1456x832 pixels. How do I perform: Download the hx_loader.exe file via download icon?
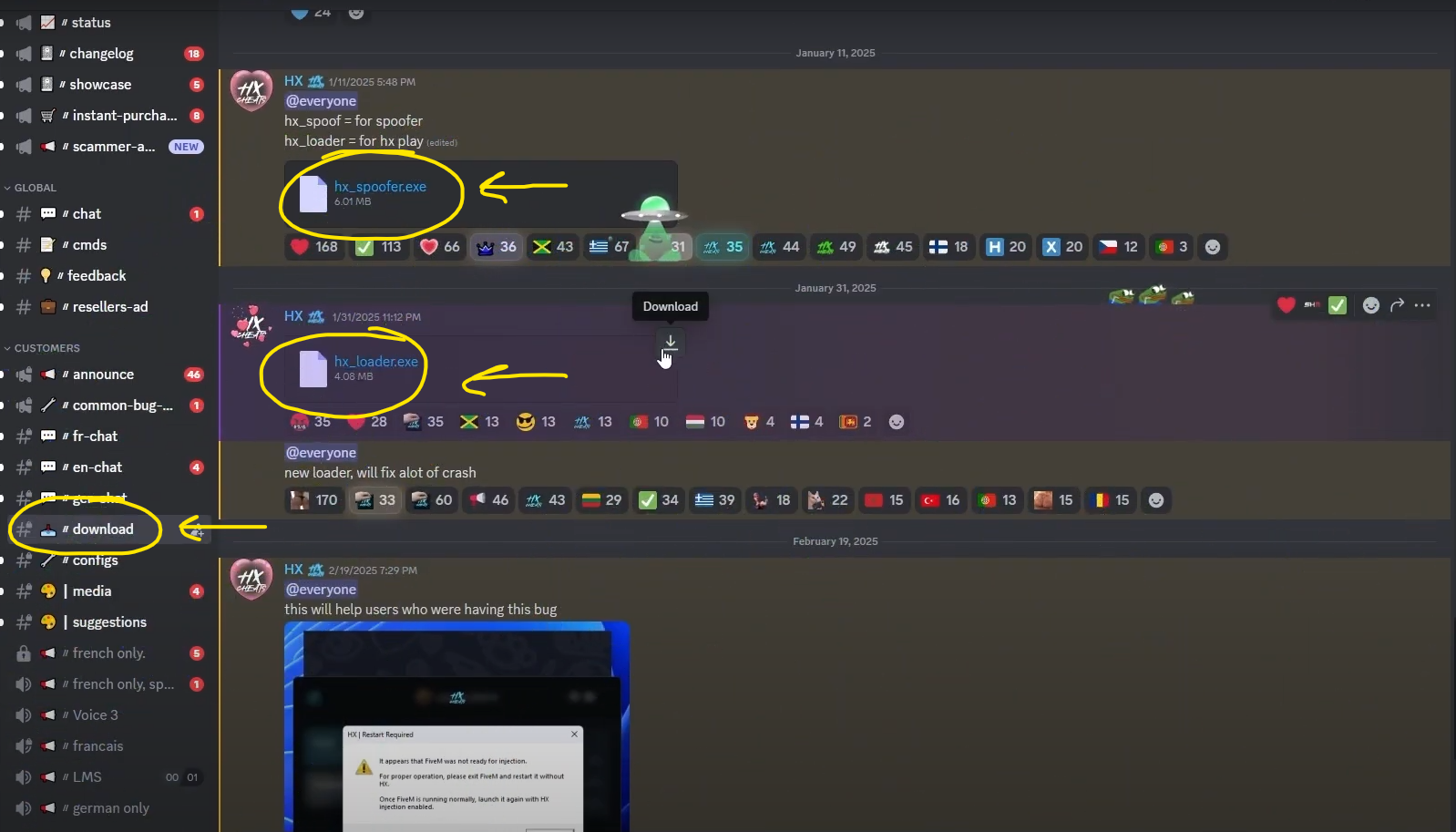pos(670,342)
